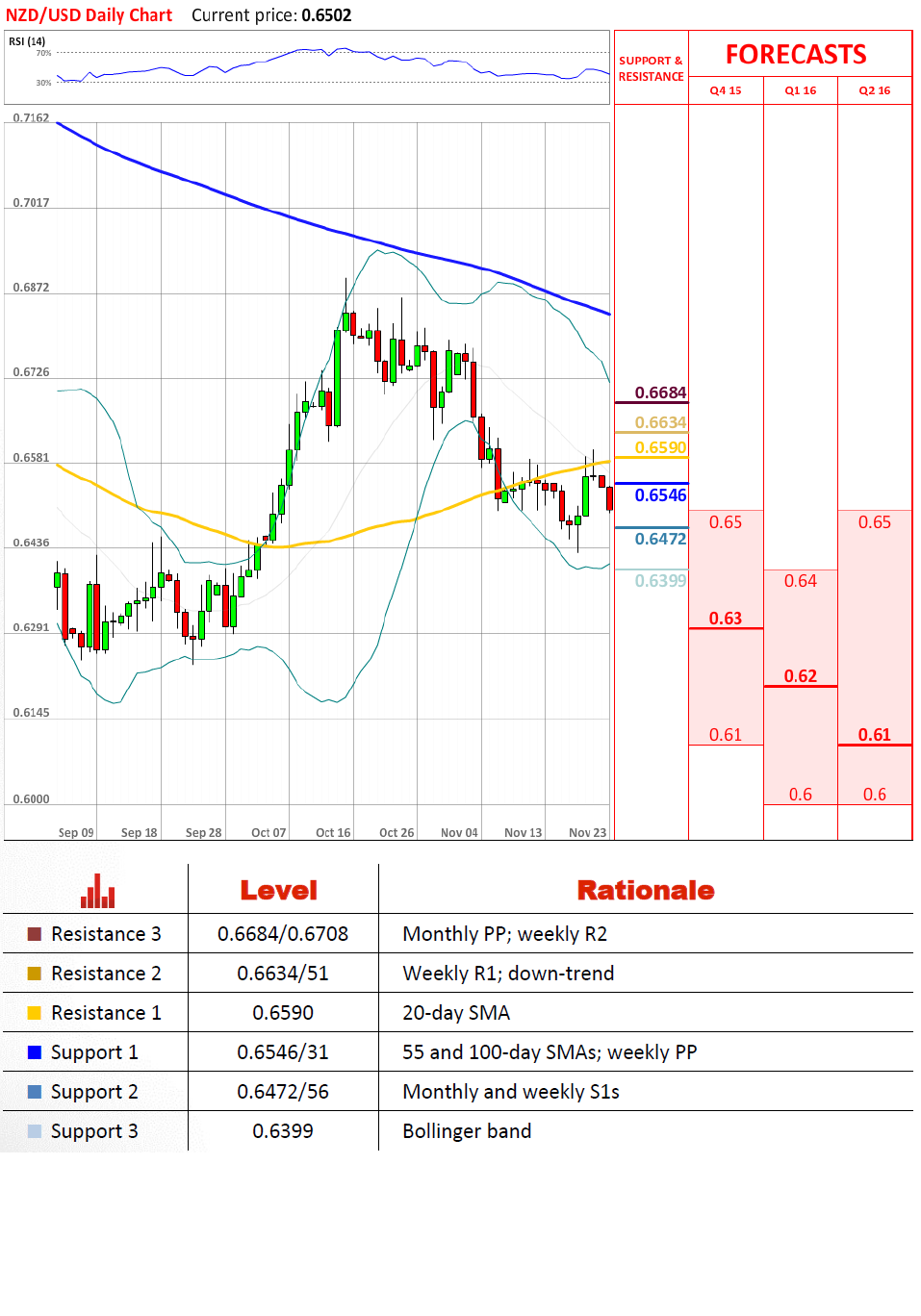Click the Resistance 1 yellow swatch
The height and width of the screenshot is (1316, 921).
pos(35,1013)
